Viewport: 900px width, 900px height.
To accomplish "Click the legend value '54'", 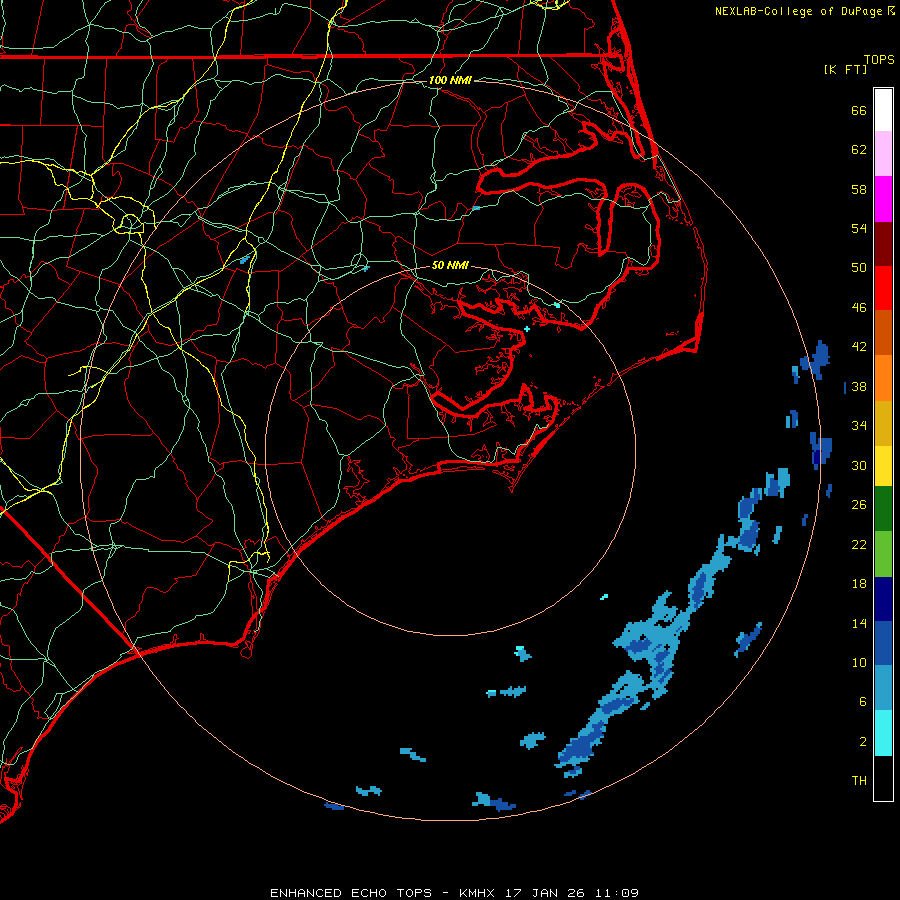I will [859, 228].
